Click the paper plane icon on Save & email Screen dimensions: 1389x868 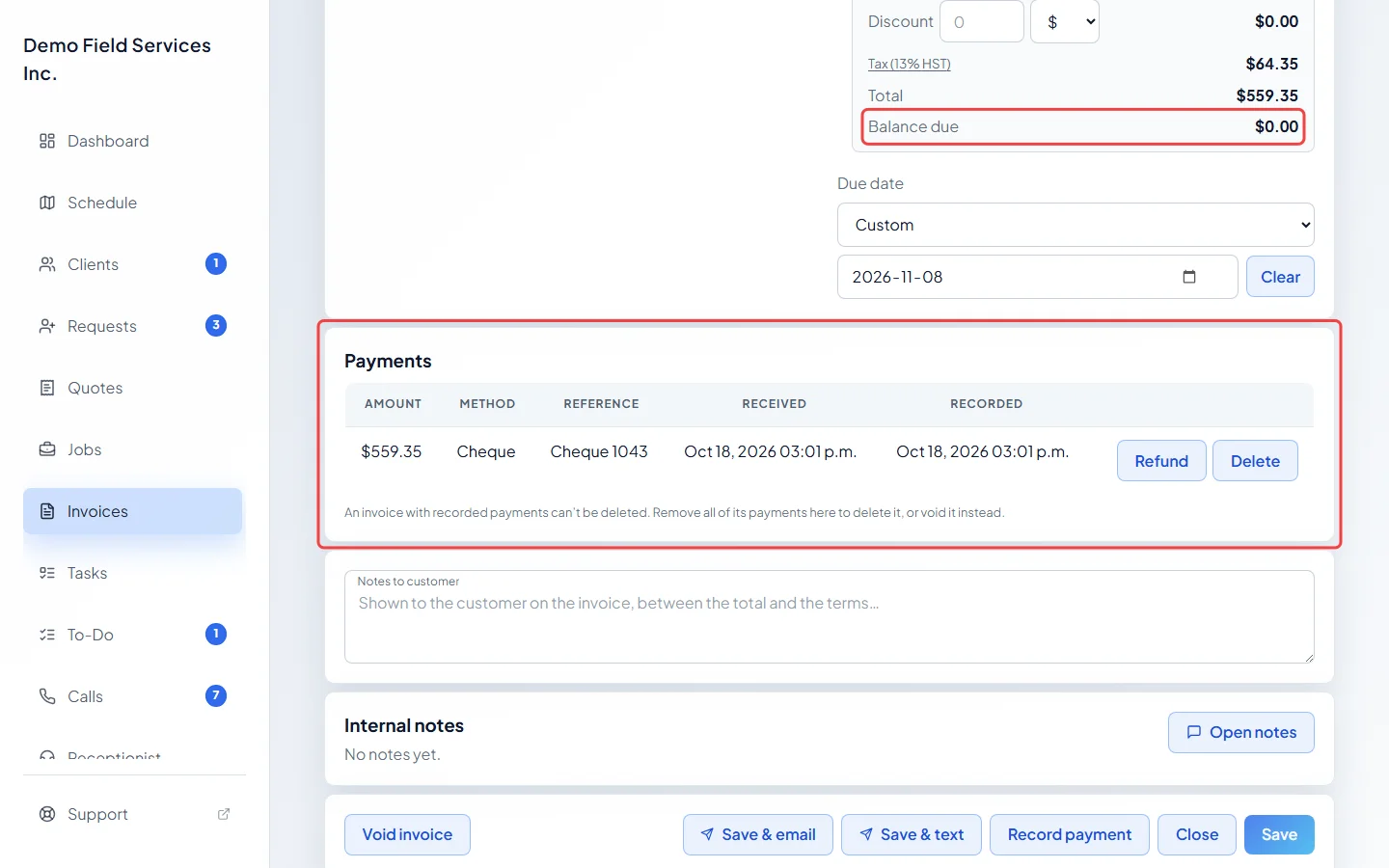click(x=707, y=834)
